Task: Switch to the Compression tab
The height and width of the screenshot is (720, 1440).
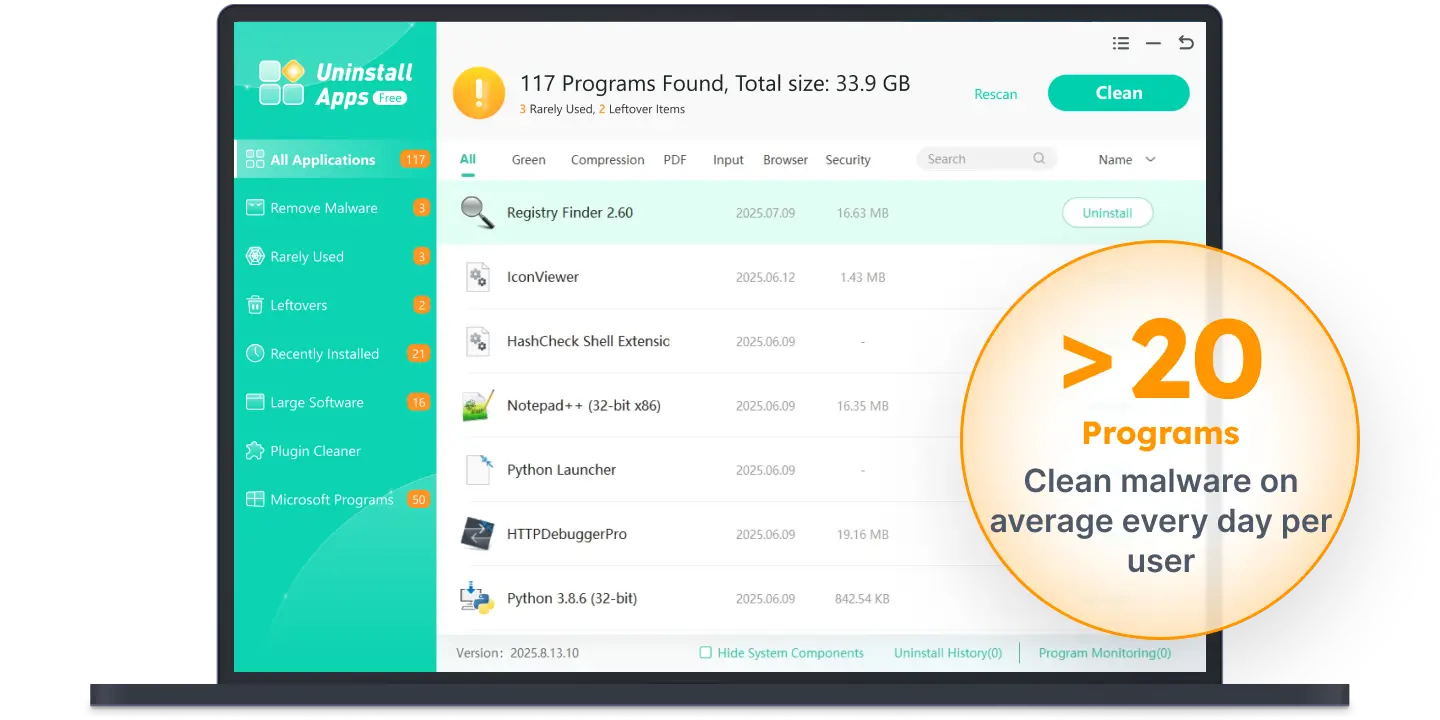Action: click(x=608, y=159)
